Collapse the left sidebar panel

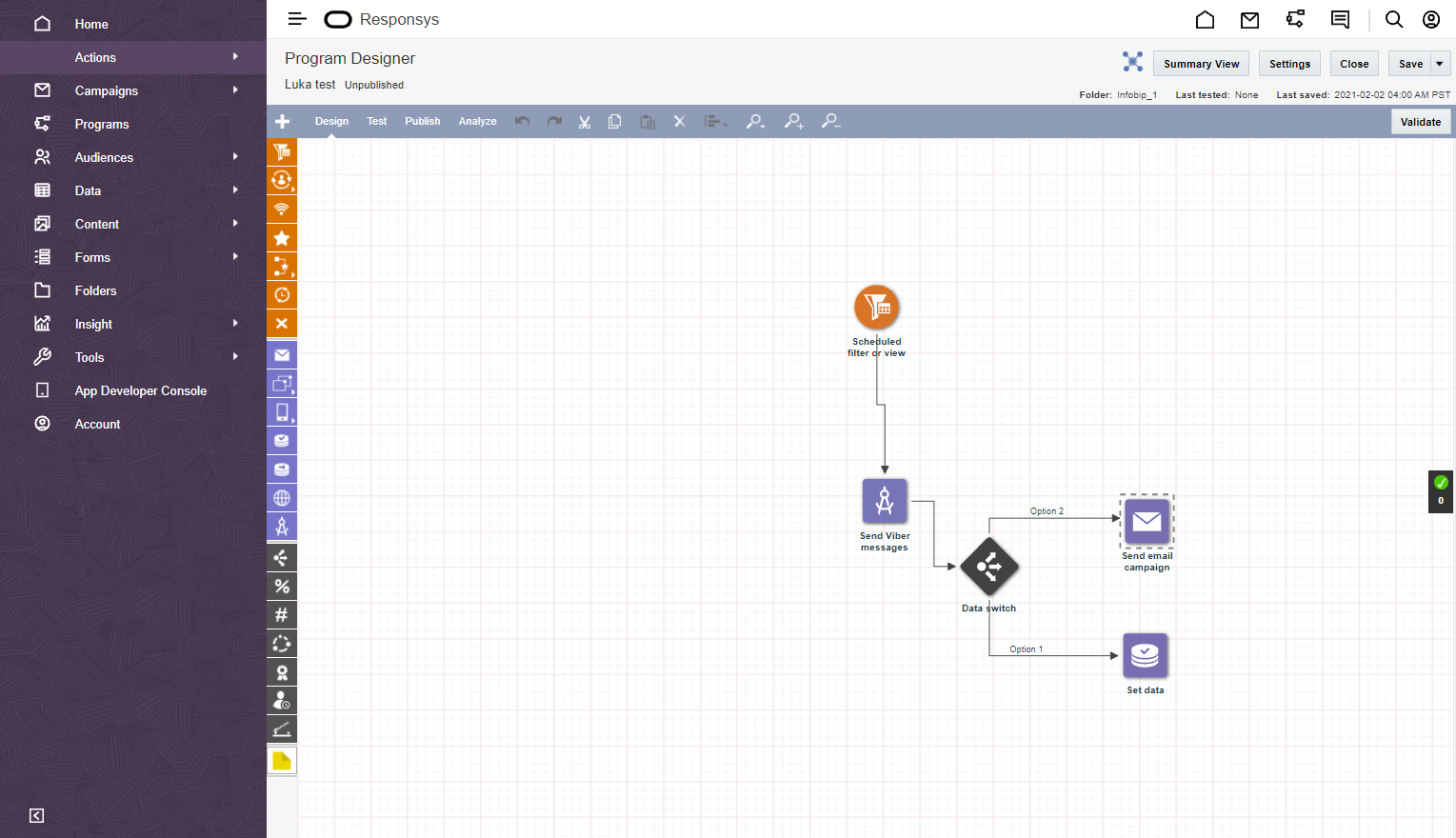[x=36, y=815]
